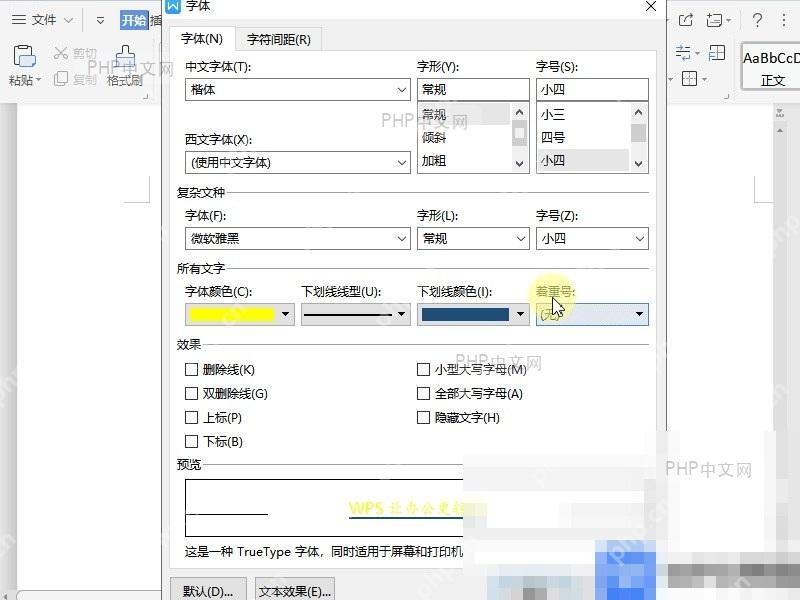
Task: Select the 正文 style in gallery
Action: [x=770, y=67]
